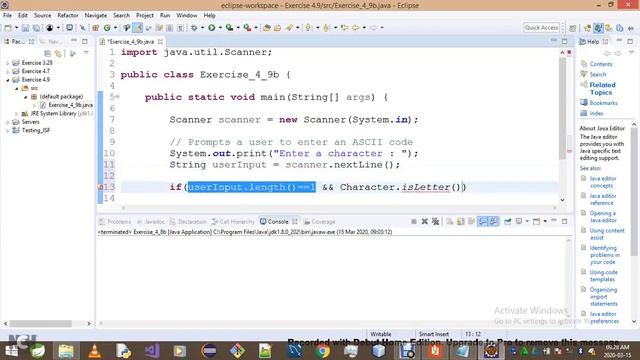
Task: Click the Clear Console icon
Action: click(450, 221)
